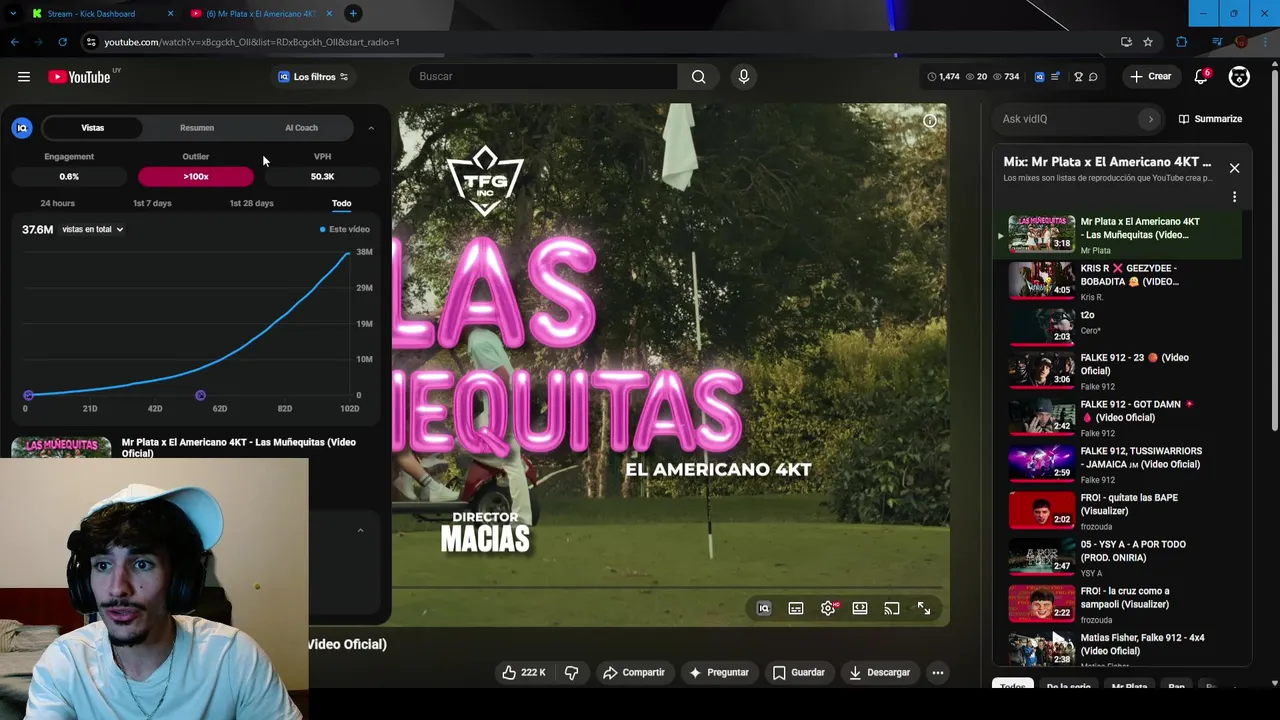Submit the Ask vidIQ question arrow
The width and height of the screenshot is (1280, 720).
1150,119
